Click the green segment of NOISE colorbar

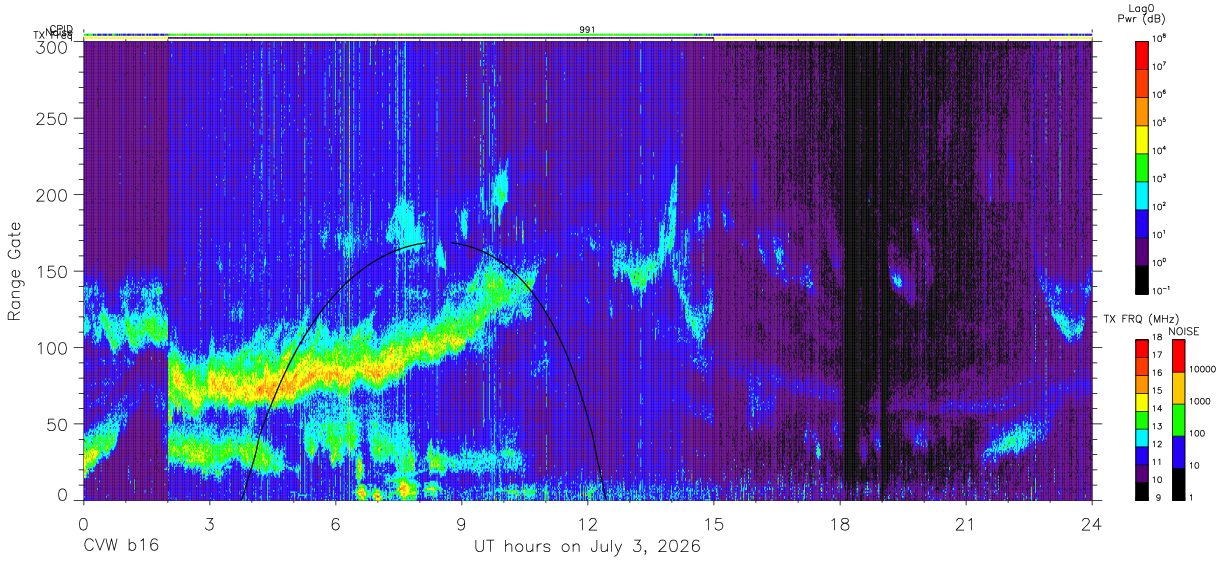(1179, 420)
